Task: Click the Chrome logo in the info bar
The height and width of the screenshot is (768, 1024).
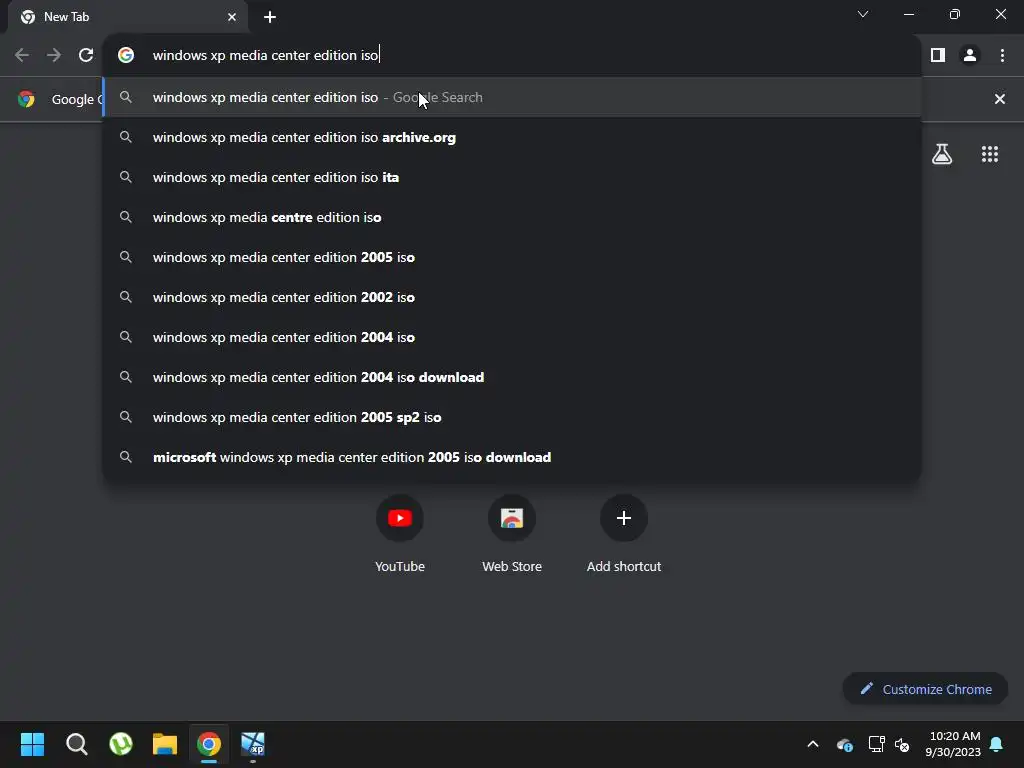Action: point(26,99)
